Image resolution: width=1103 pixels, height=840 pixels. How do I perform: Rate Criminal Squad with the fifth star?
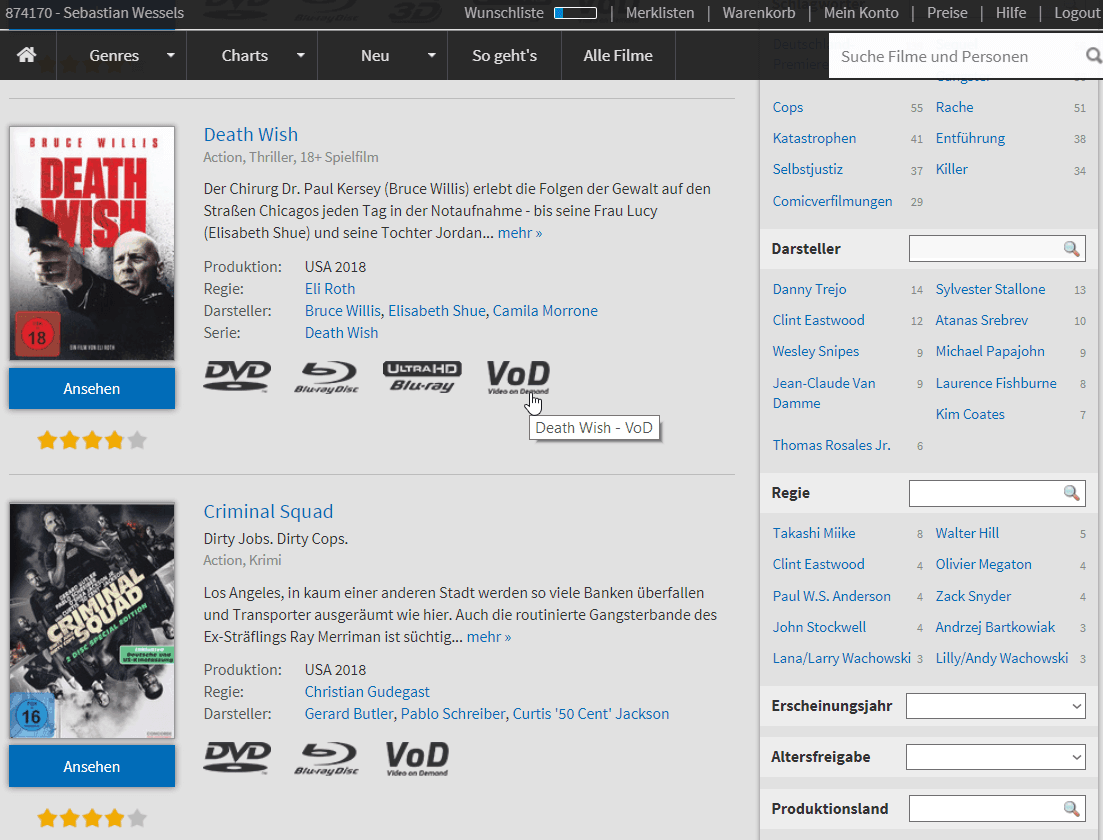(x=137, y=818)
